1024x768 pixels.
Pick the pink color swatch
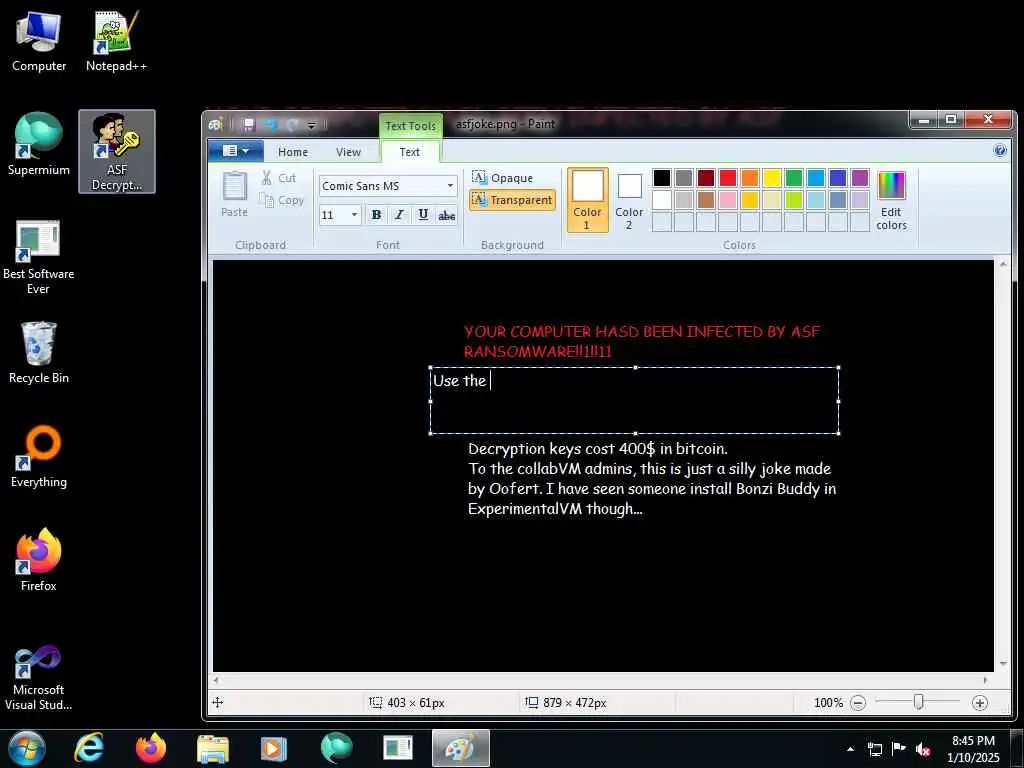728,199
